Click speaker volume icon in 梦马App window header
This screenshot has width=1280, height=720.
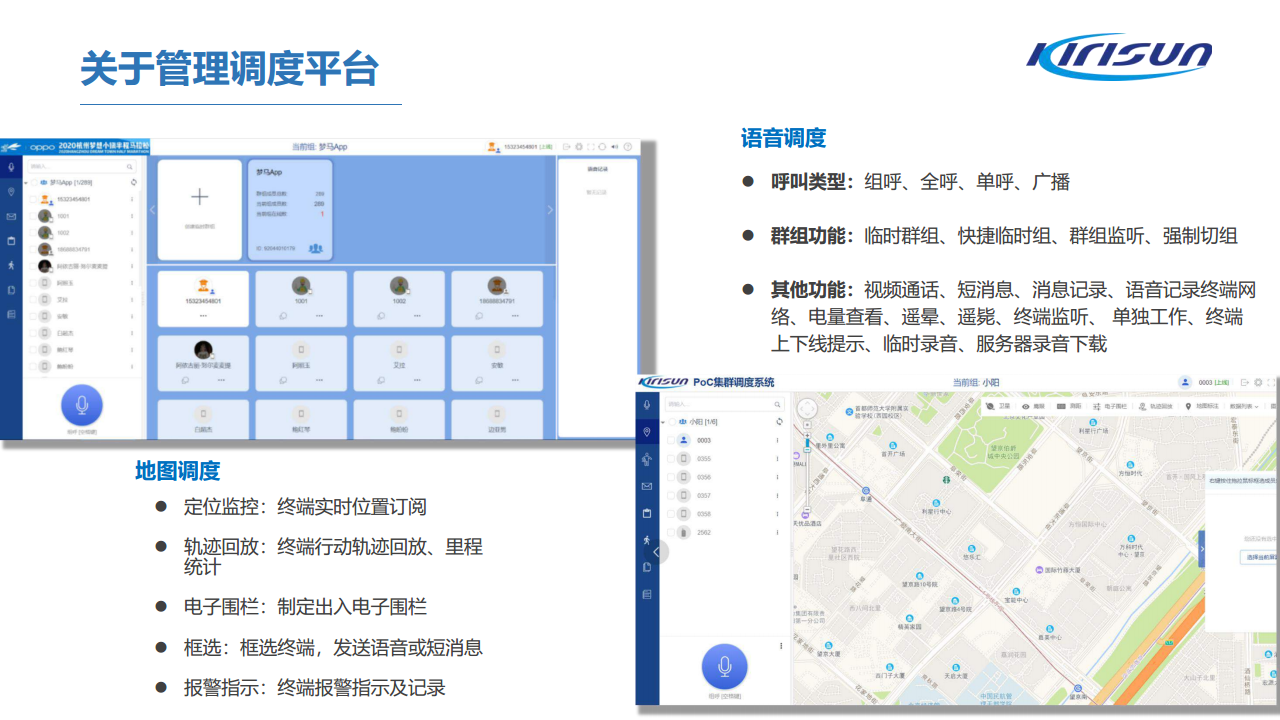click(x=614, y=147)
